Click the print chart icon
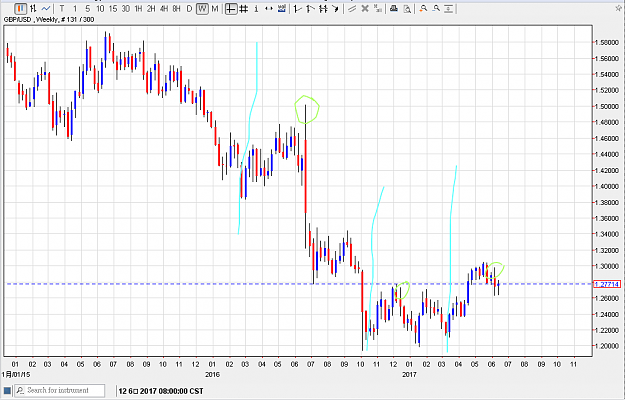The image size is (625, 401). pos(394,8)
